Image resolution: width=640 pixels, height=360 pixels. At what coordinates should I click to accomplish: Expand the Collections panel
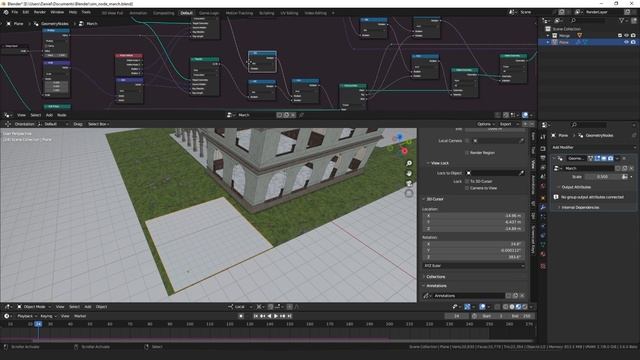[433, 277]
